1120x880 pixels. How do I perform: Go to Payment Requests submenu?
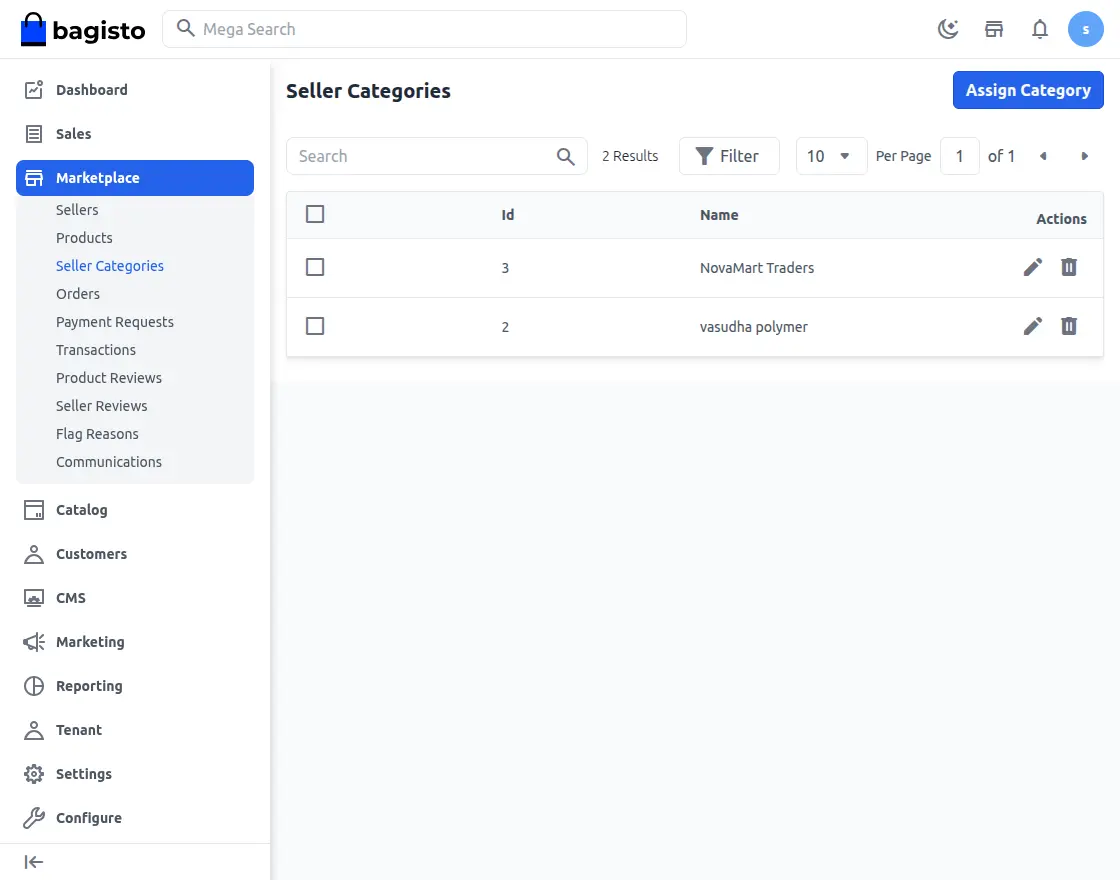[x=115, y=322]
